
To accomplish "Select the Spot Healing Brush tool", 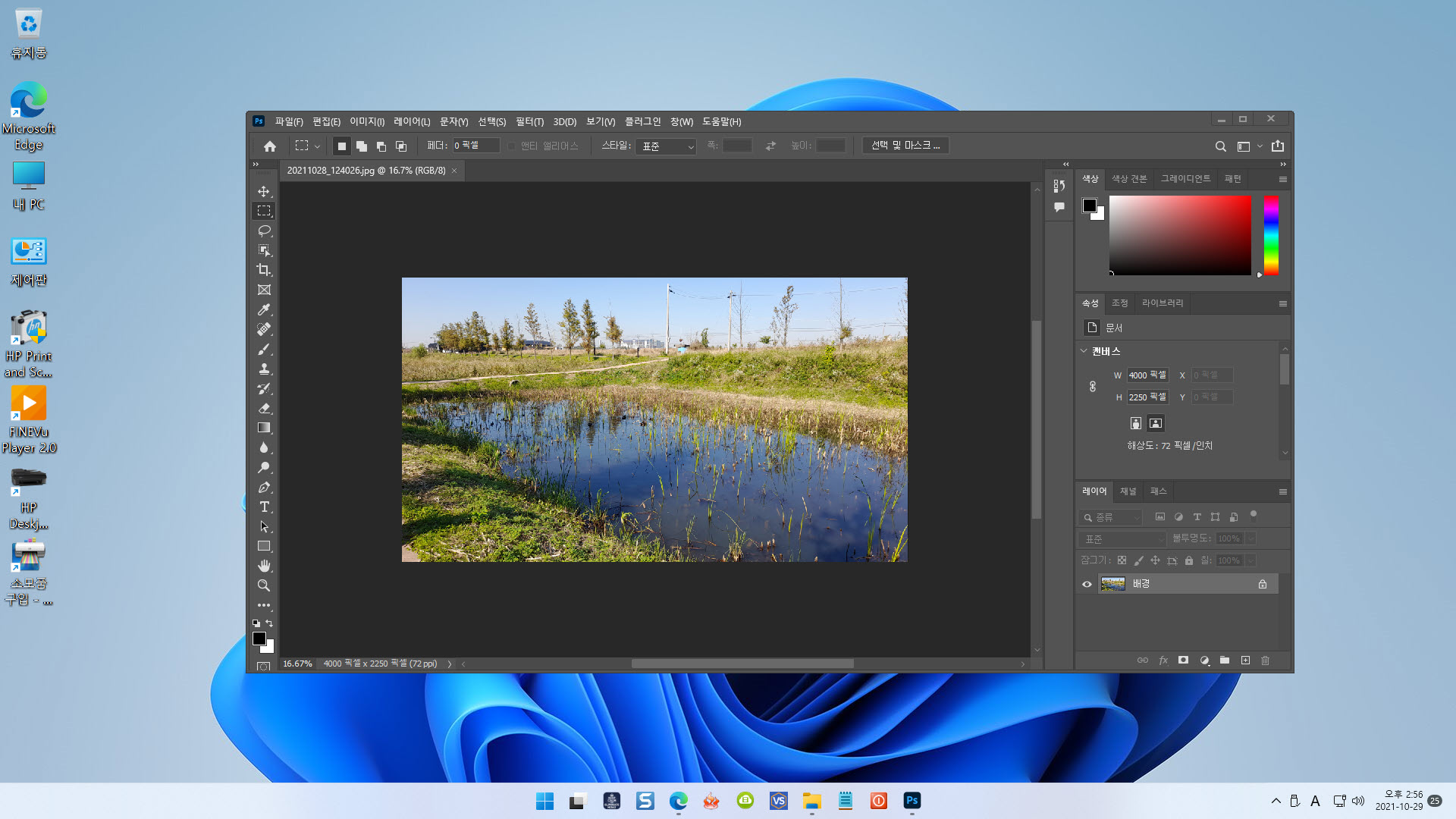I will [264, 329].
